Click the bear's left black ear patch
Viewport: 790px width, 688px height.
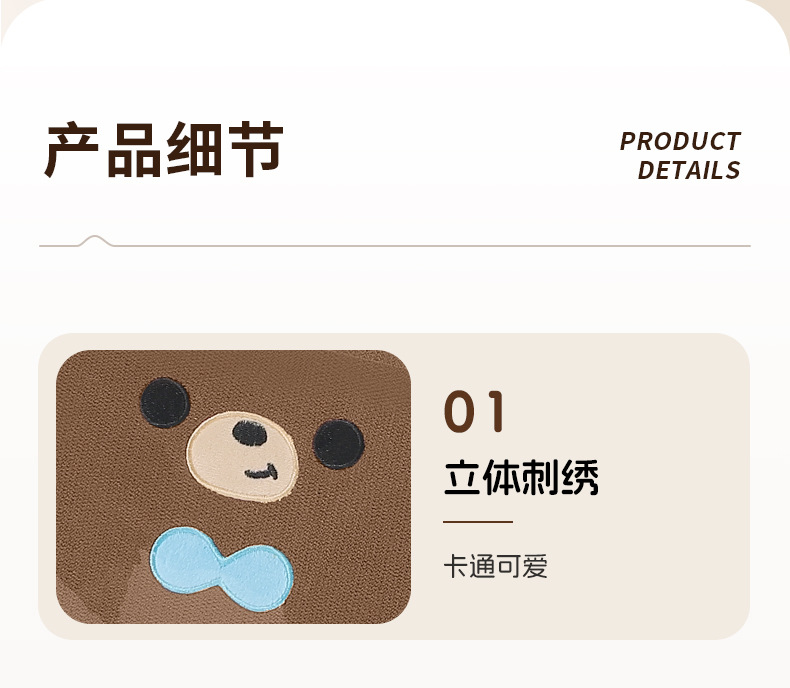pyautogui.click(x=165, y=403)
